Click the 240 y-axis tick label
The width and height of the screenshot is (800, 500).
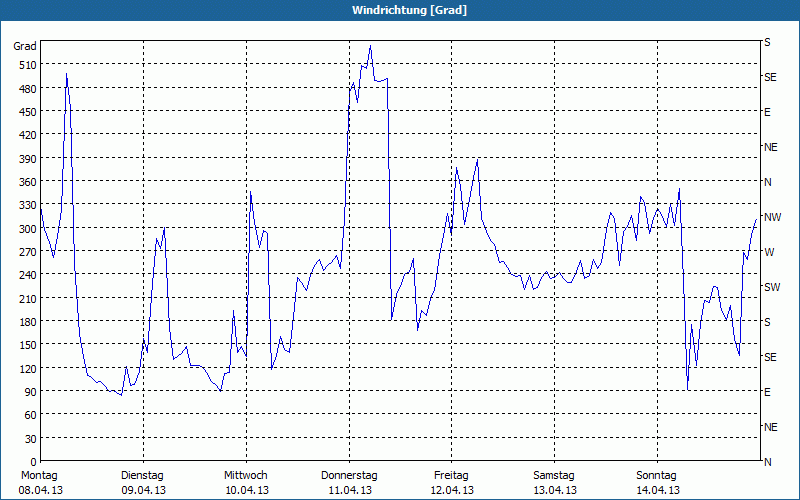(28, 275)
